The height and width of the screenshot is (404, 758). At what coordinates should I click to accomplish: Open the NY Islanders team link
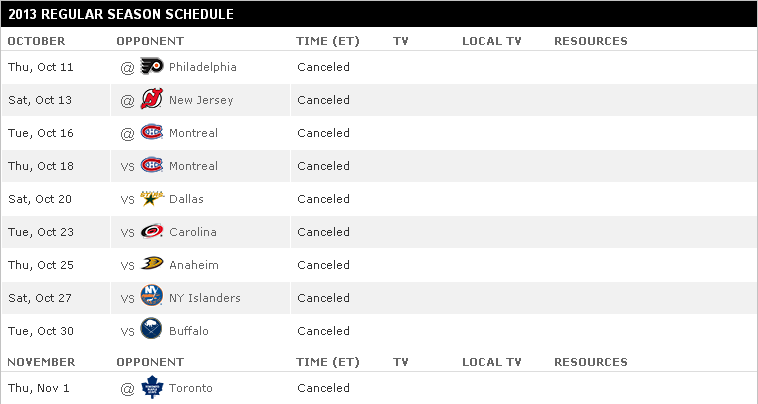(x=204, y=298)
